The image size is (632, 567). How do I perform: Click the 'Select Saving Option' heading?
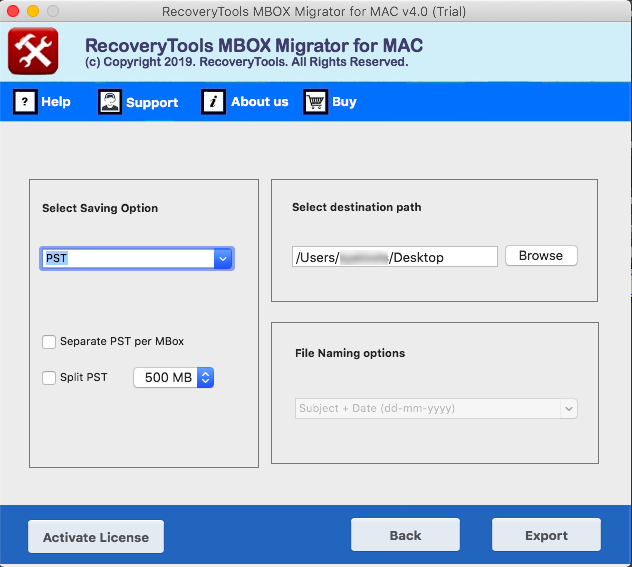pos(100,208)
